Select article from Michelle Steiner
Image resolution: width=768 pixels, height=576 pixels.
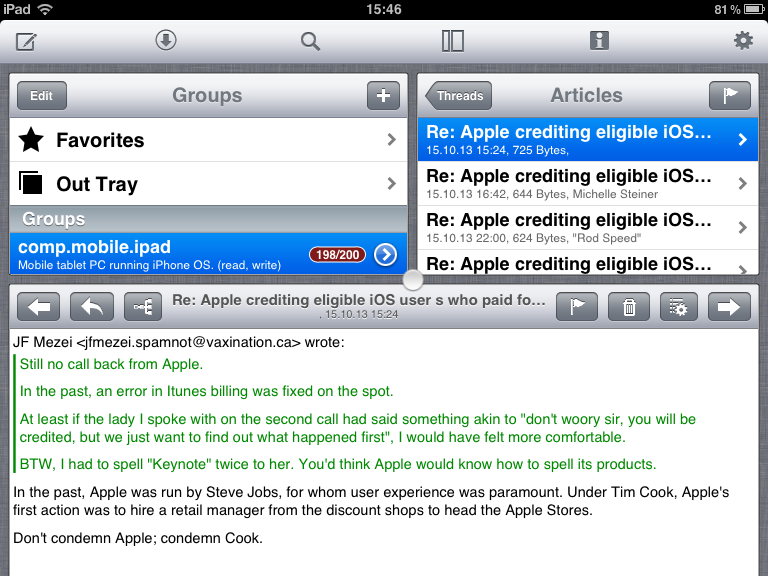point(588,184)
